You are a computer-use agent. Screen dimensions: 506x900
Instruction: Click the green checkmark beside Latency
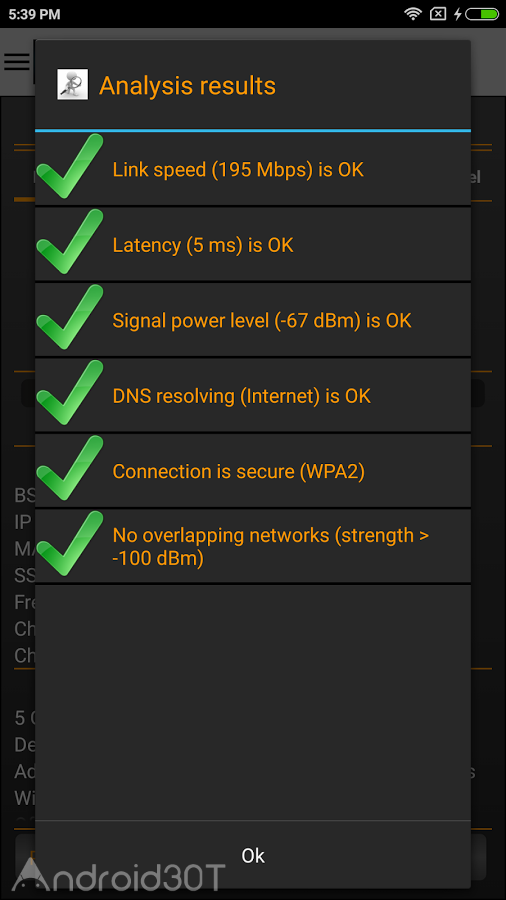(x=70, y=242)
